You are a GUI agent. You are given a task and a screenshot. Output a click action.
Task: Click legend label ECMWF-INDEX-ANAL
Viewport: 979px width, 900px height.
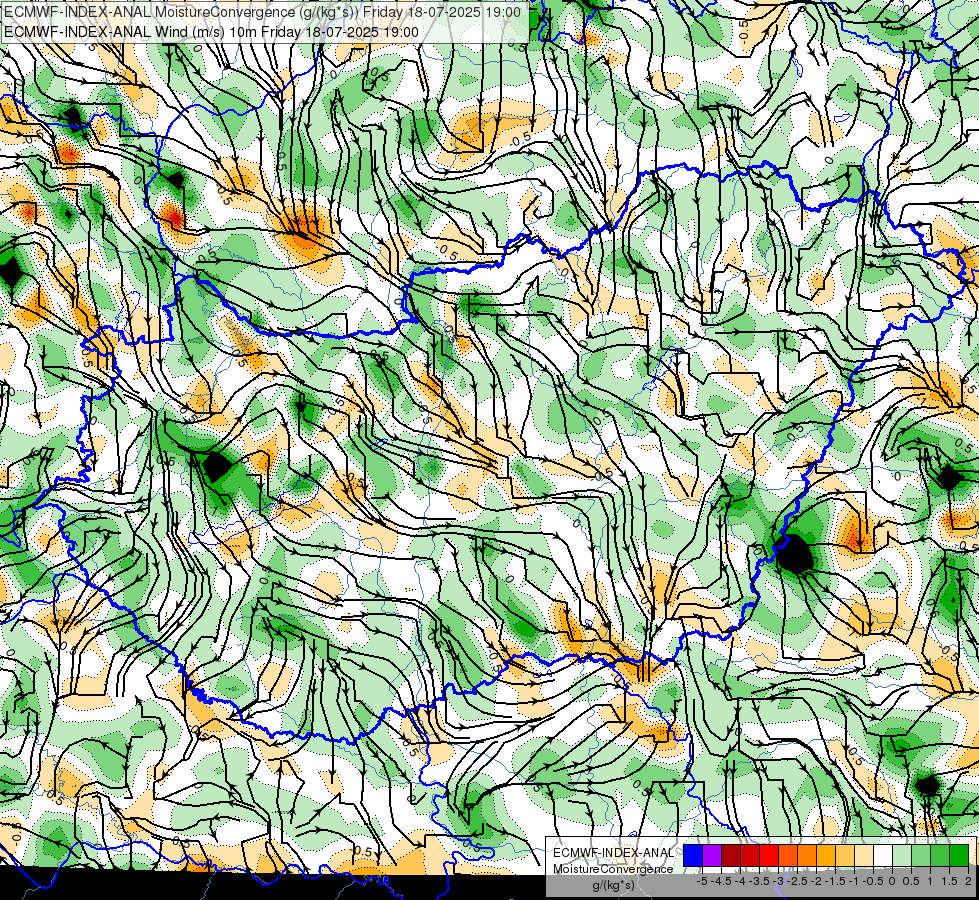[614, 853]
